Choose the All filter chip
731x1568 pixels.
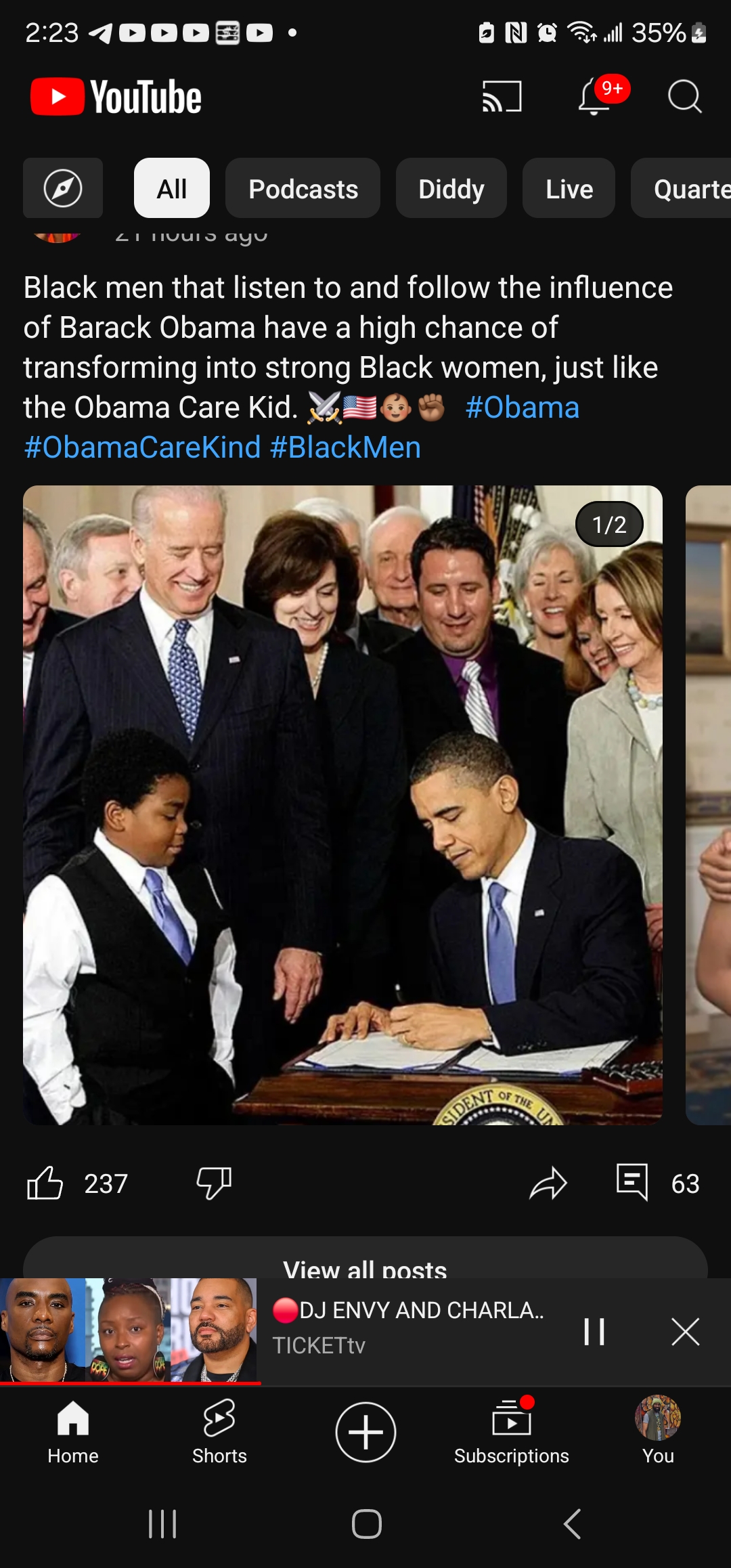[x=172, y=188]
